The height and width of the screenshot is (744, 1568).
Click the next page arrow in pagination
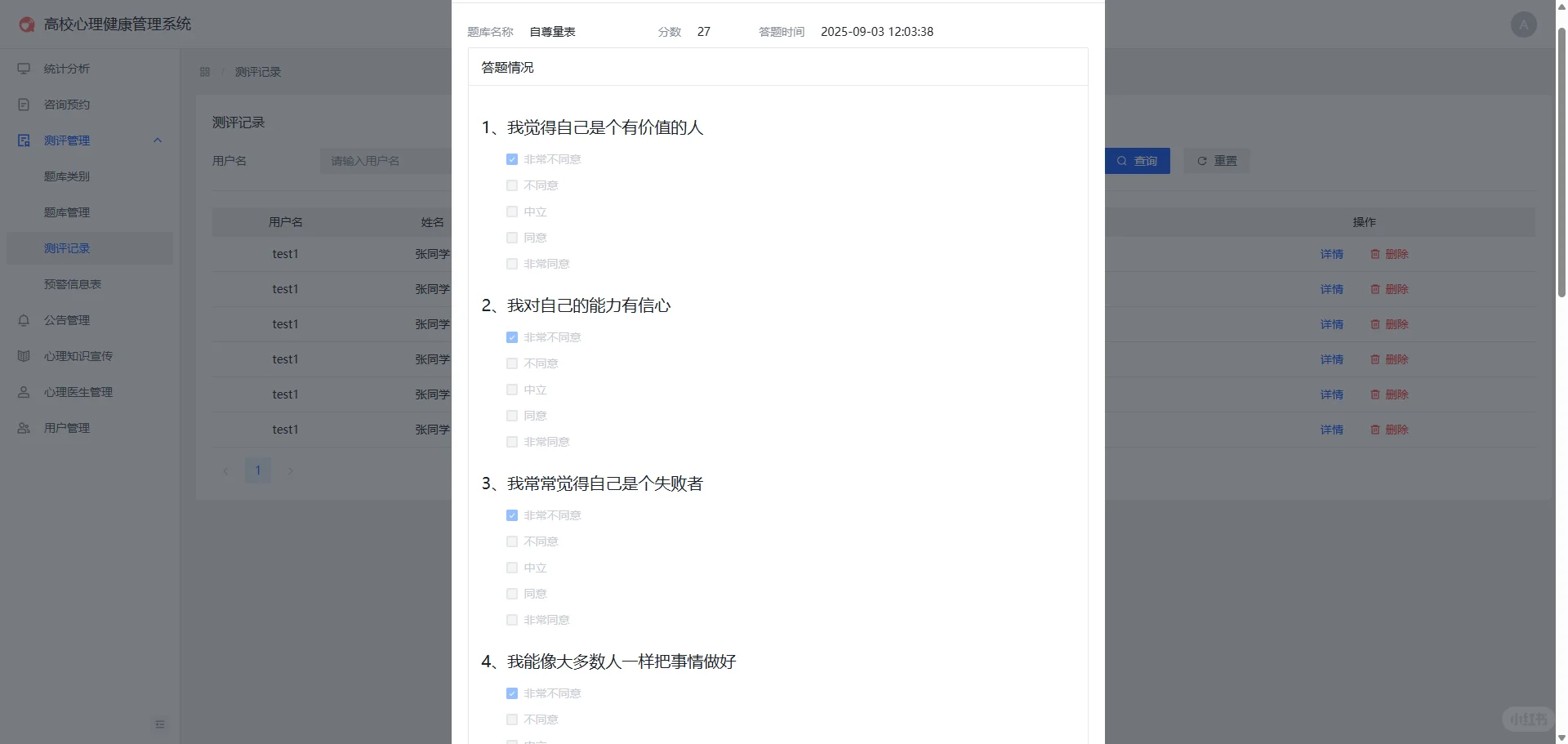click(290, 470)
